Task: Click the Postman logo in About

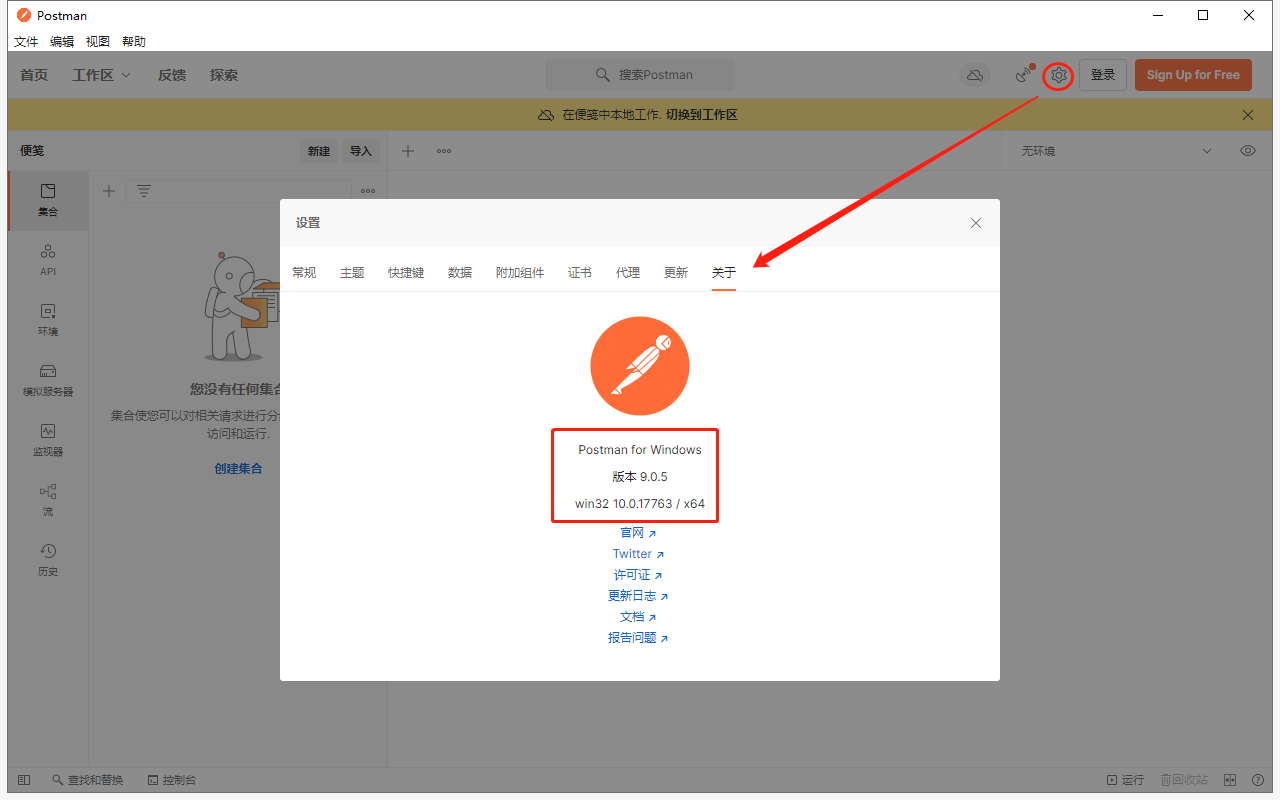Action: [x=640, y=366]
